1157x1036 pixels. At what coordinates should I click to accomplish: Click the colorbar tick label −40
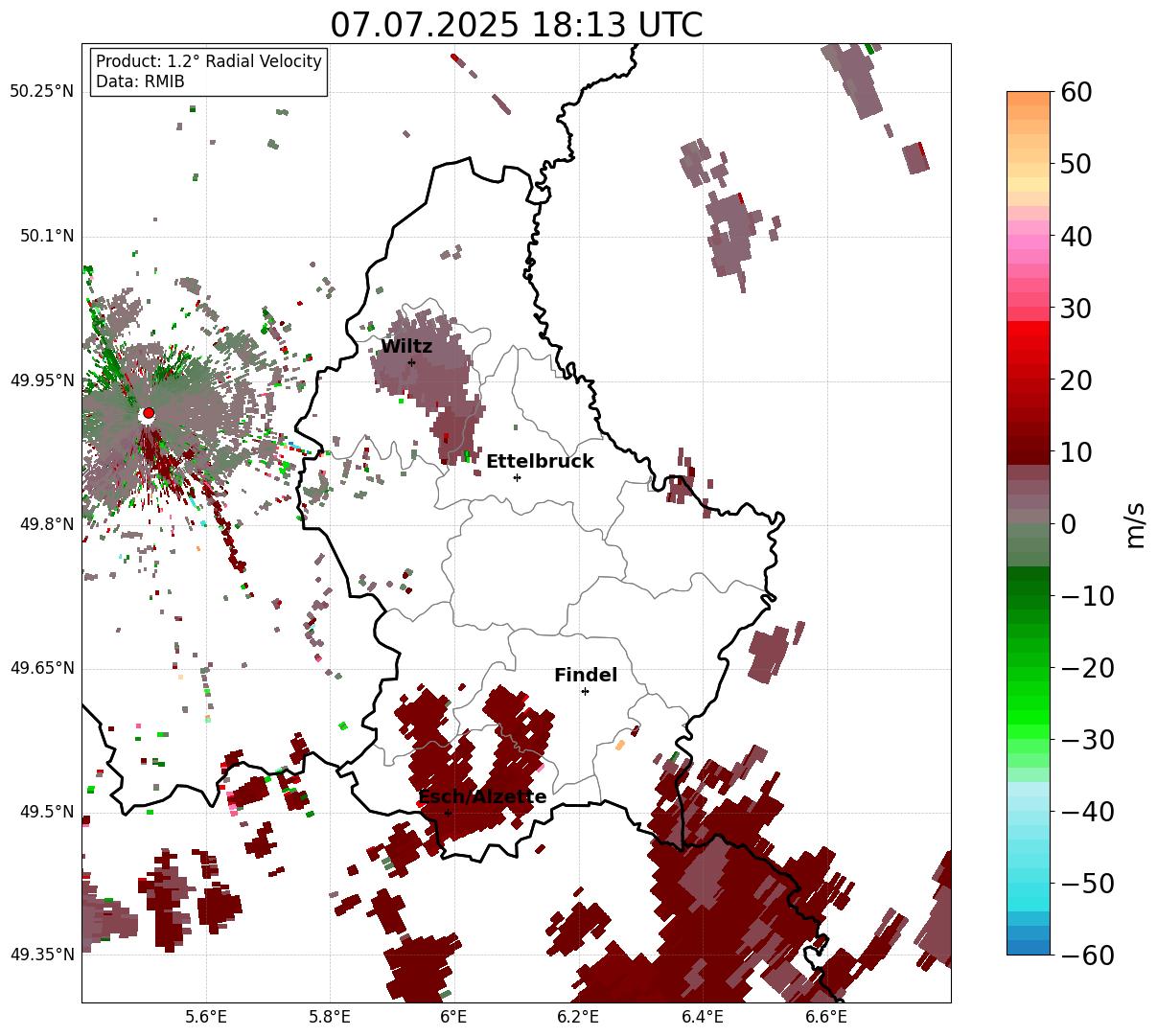[1087, 812]
